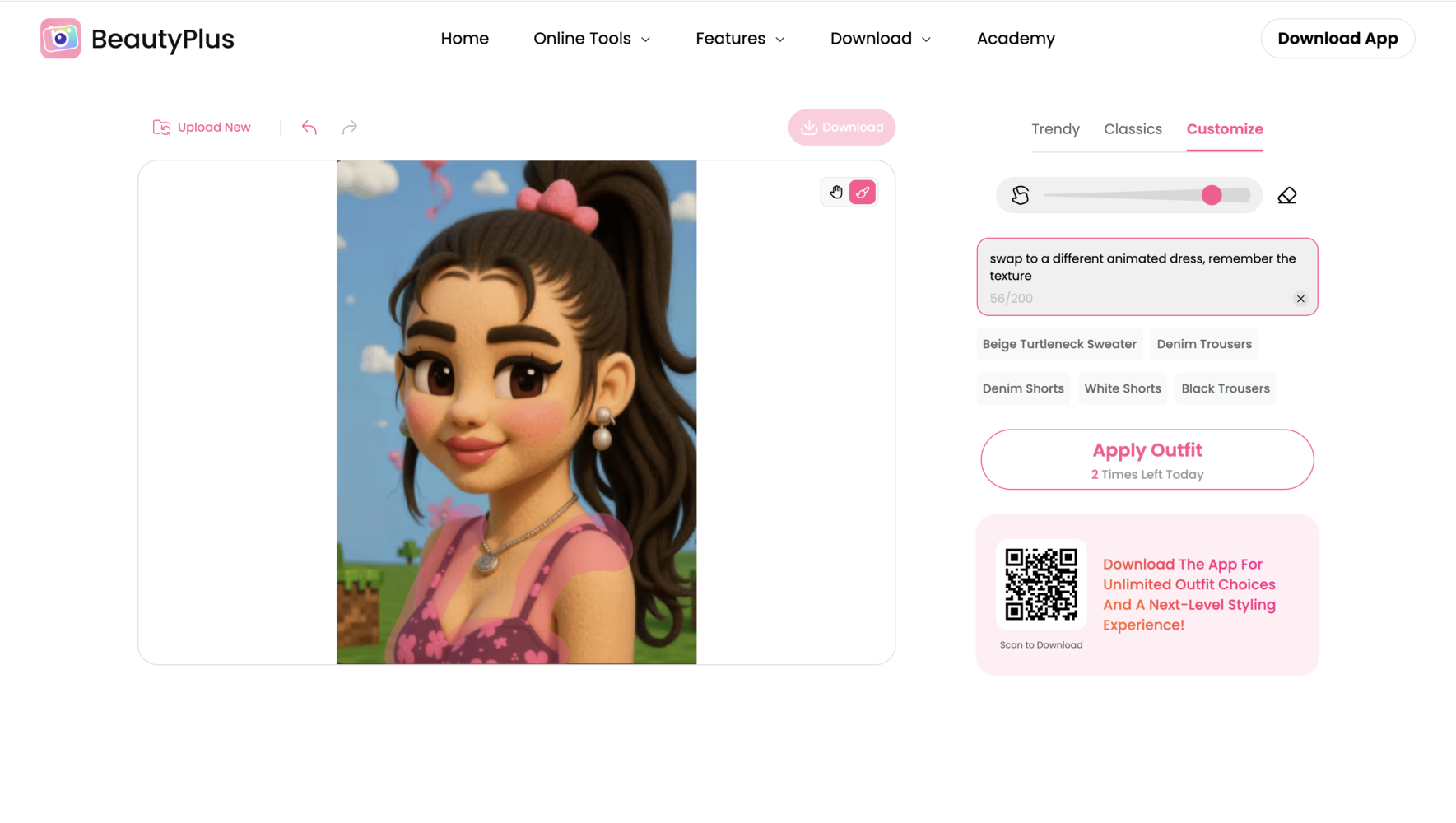
Task: Click the BeautyPlus logo icon
Action: tap(60, 39)
